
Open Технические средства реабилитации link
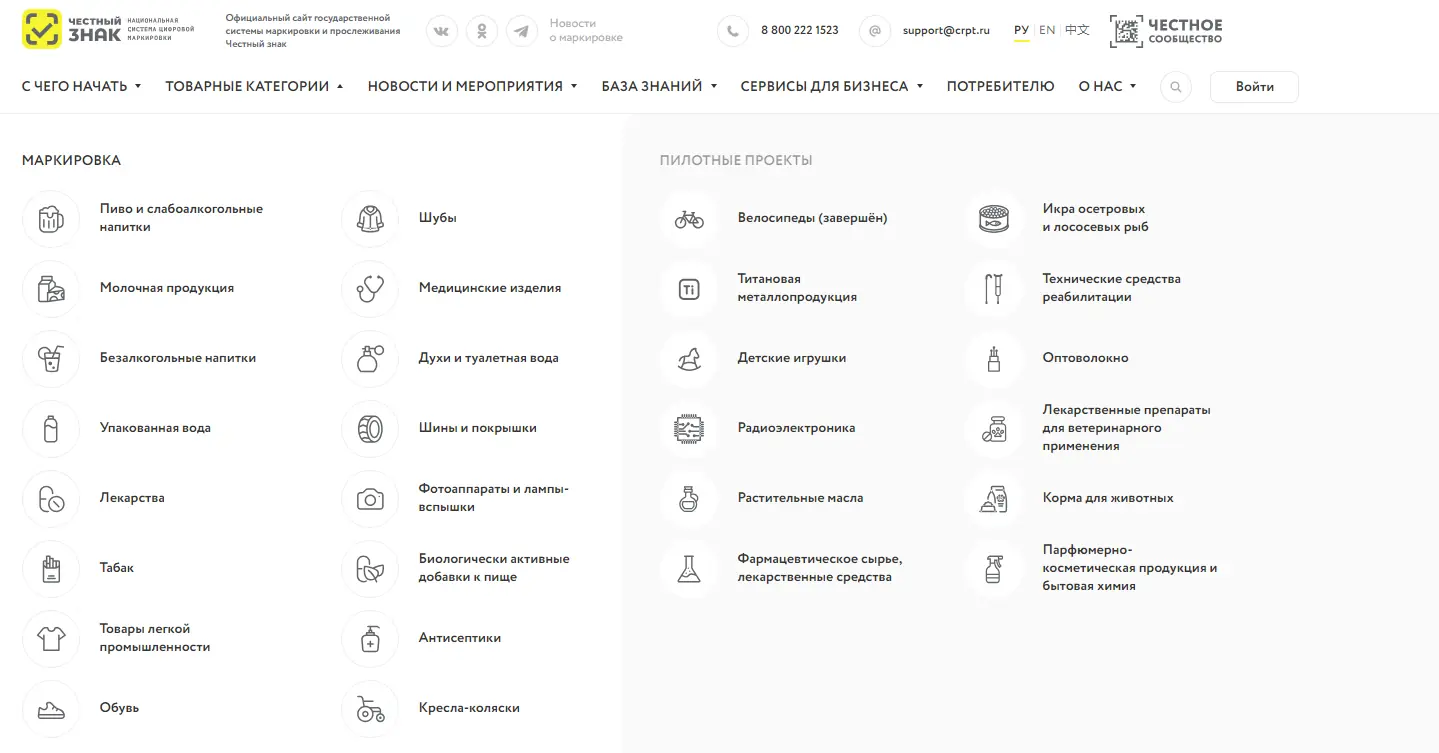[1112, 288]
